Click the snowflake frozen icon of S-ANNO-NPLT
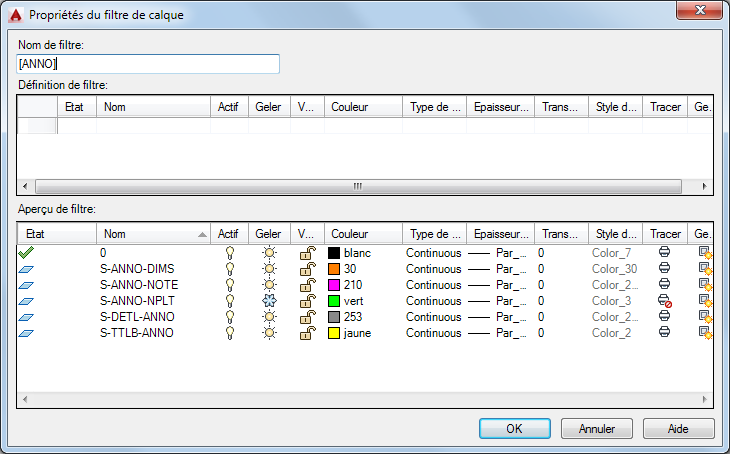This screenshot has width=730, height=454. coord(269,301)
